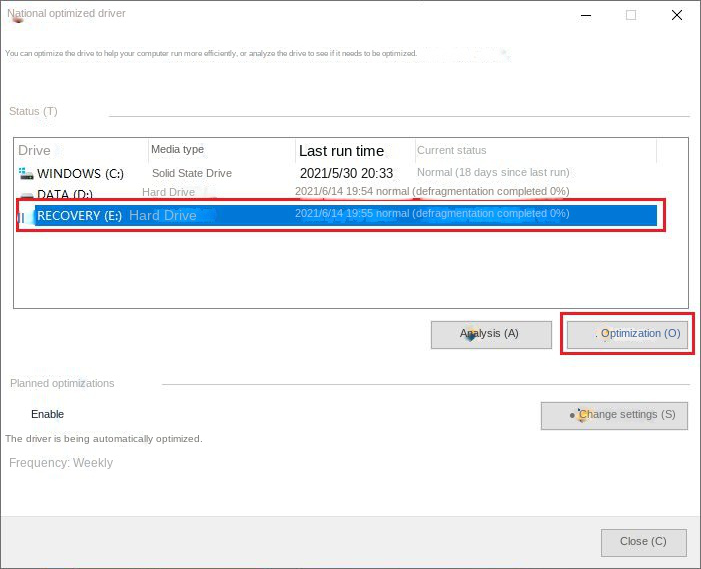Select the WINDOWS (C:) drive row
The height and width of the screenshot is (569, 701).
point(337,173)
